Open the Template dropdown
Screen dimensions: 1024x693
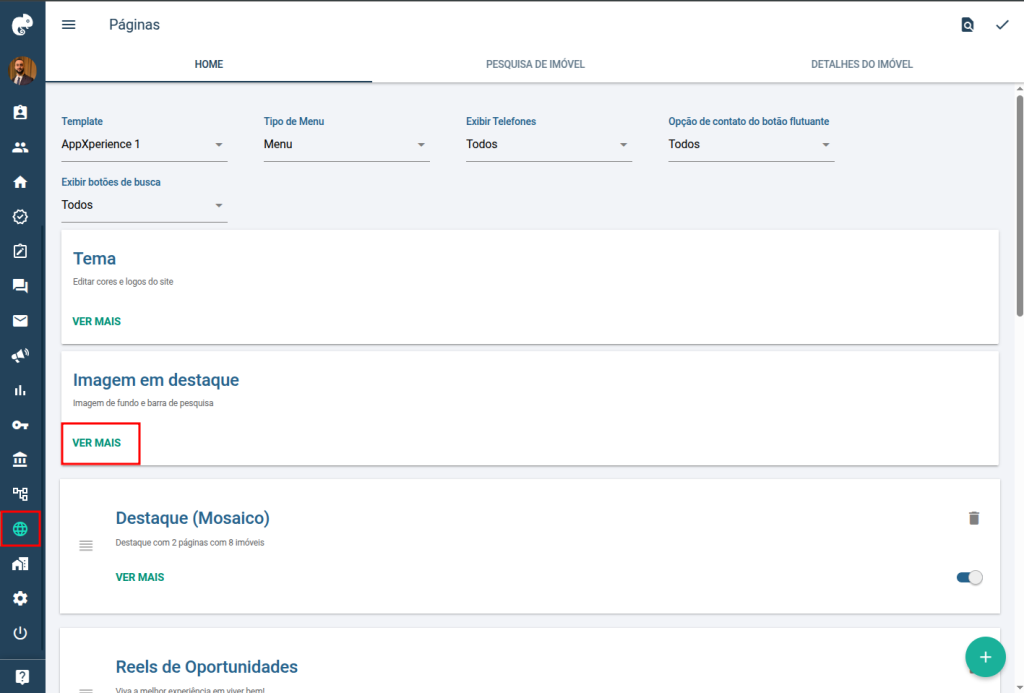(x=144, y=144)
